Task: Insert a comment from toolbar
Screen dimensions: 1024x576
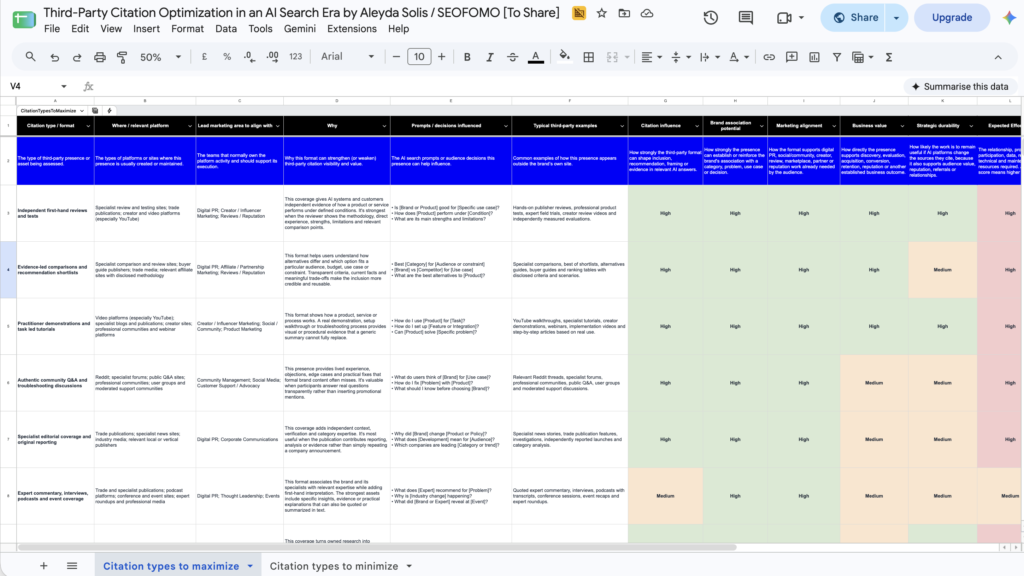Action: pyautogui.click(x=792, y=57)
